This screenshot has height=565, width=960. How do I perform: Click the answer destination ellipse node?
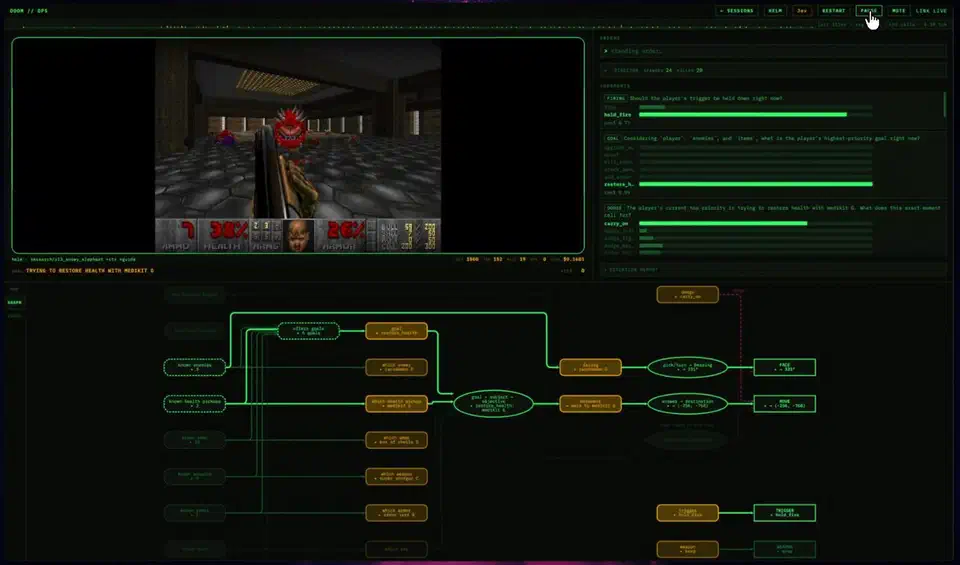(x=687, y=403)
